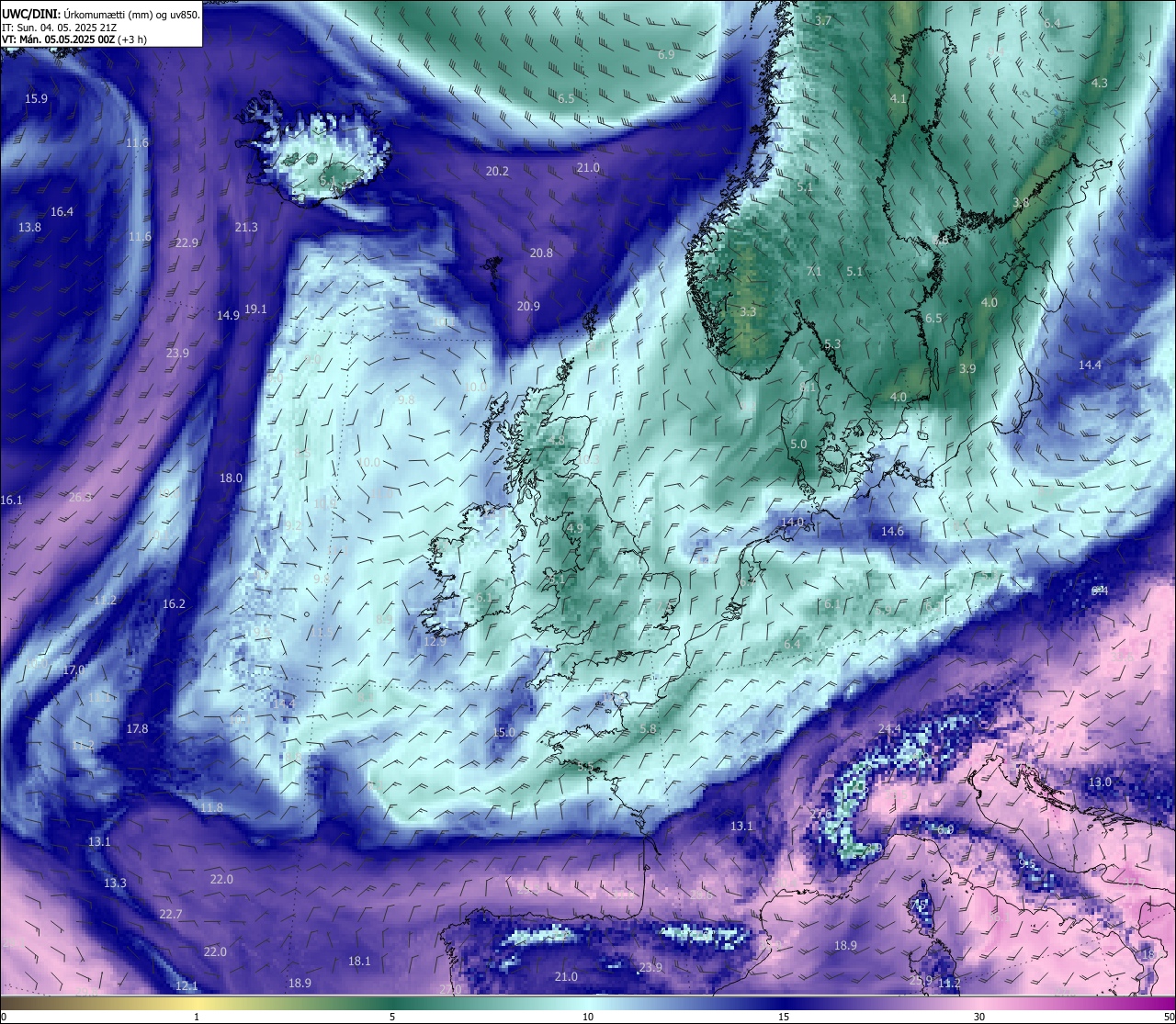This screenshot has width=1176, height=1024.
Task: Click the 20.8 value label
Action: pos(541,253)
